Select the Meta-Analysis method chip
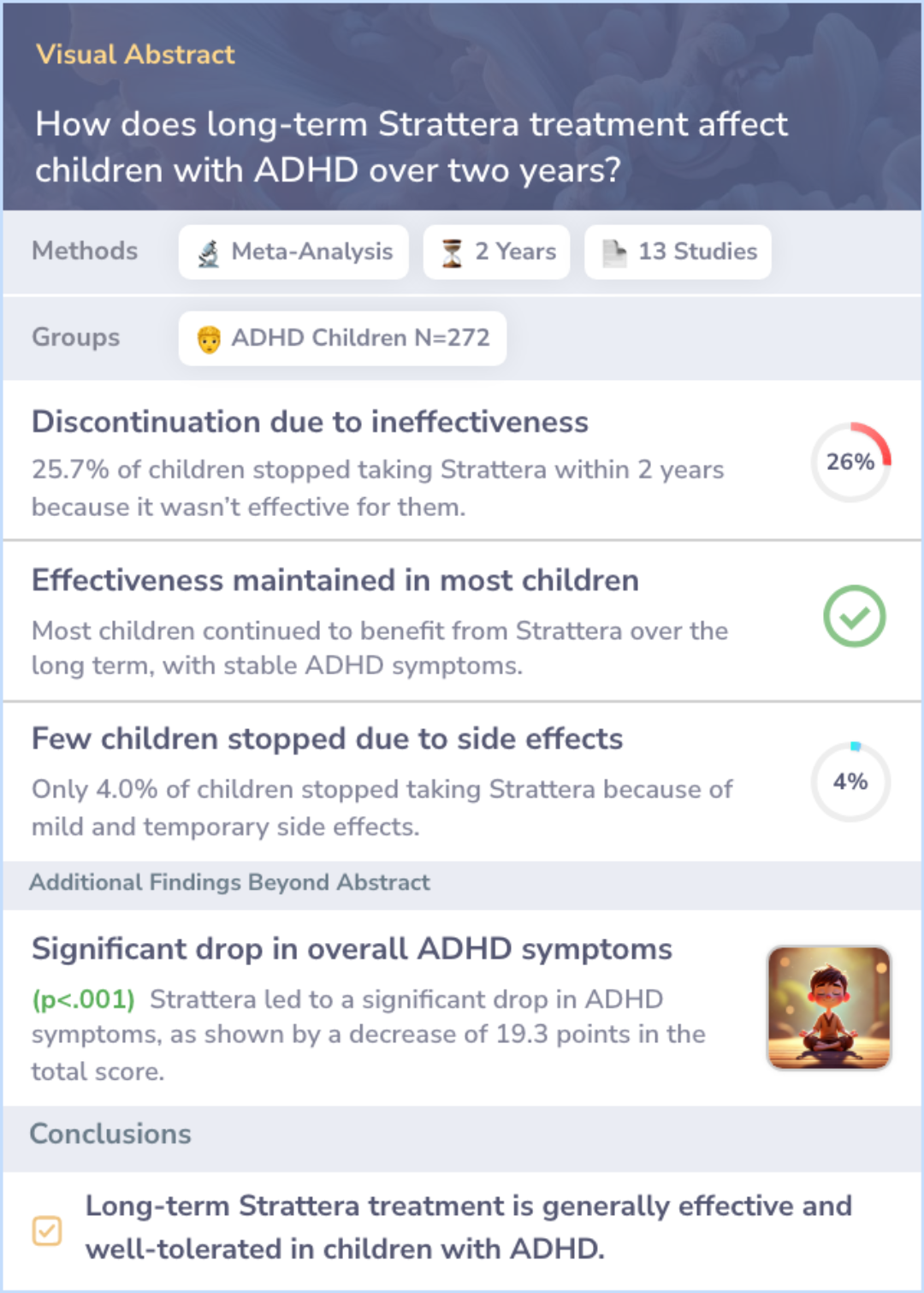 coord(293,252)
